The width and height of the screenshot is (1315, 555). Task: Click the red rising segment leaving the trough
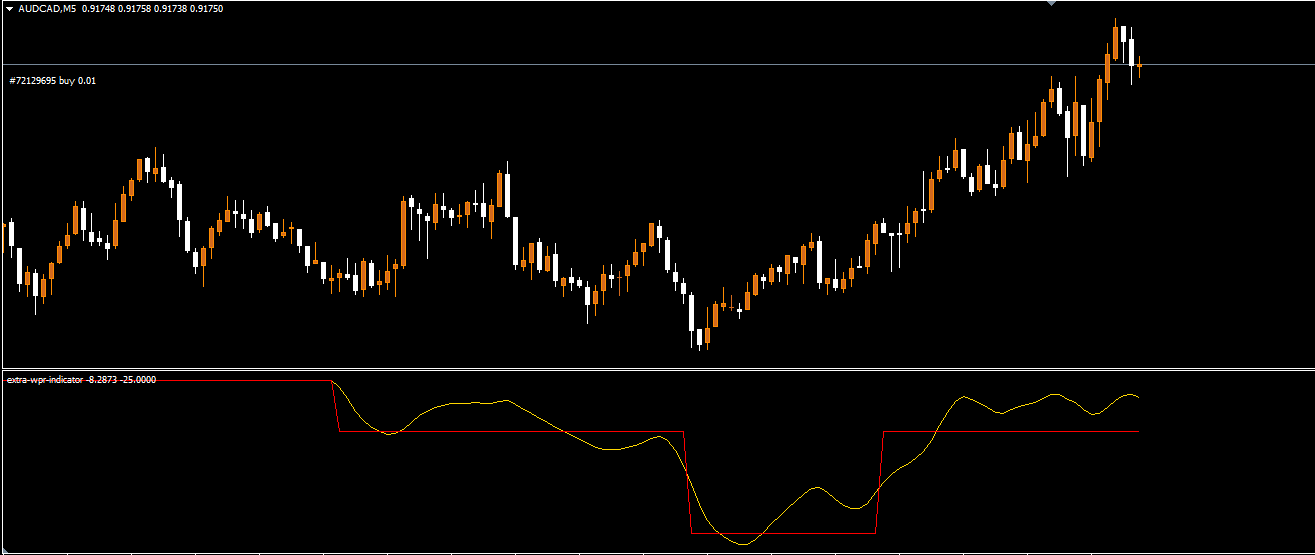[x=880, y=485]
